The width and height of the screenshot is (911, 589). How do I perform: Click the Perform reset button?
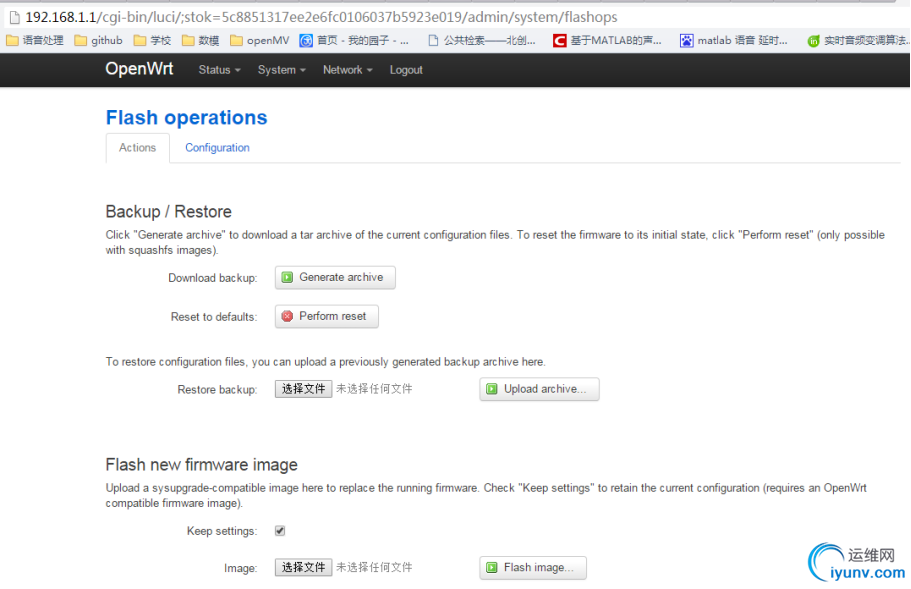click(327, 317)
